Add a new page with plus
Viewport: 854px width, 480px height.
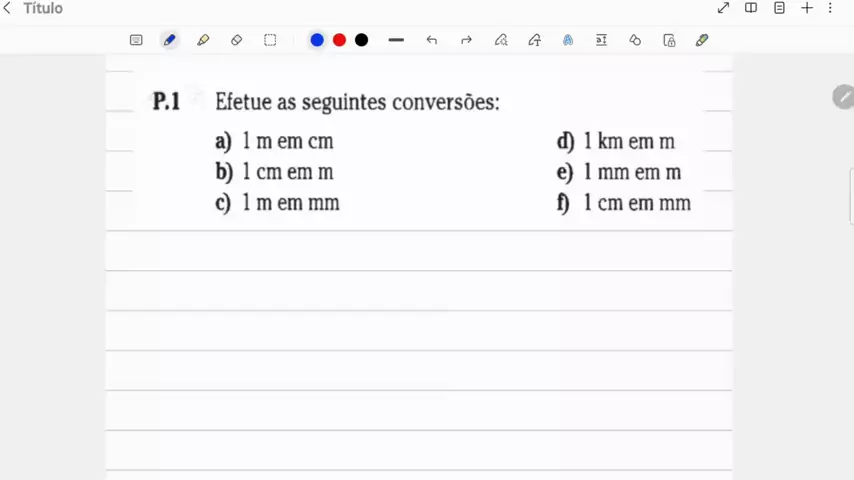tap(807, 8)
